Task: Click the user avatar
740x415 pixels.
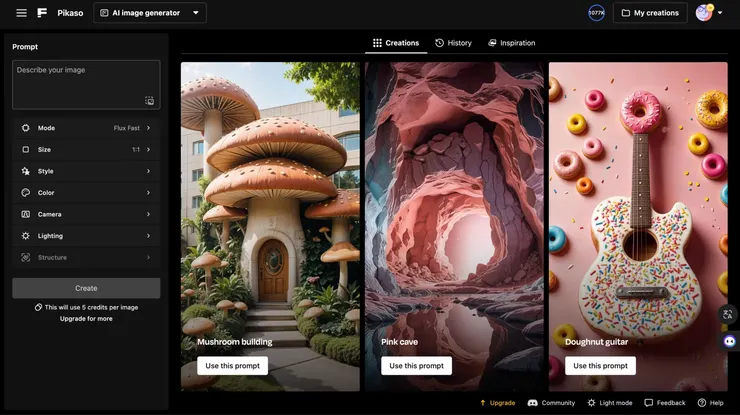Action: click(704, 13)
